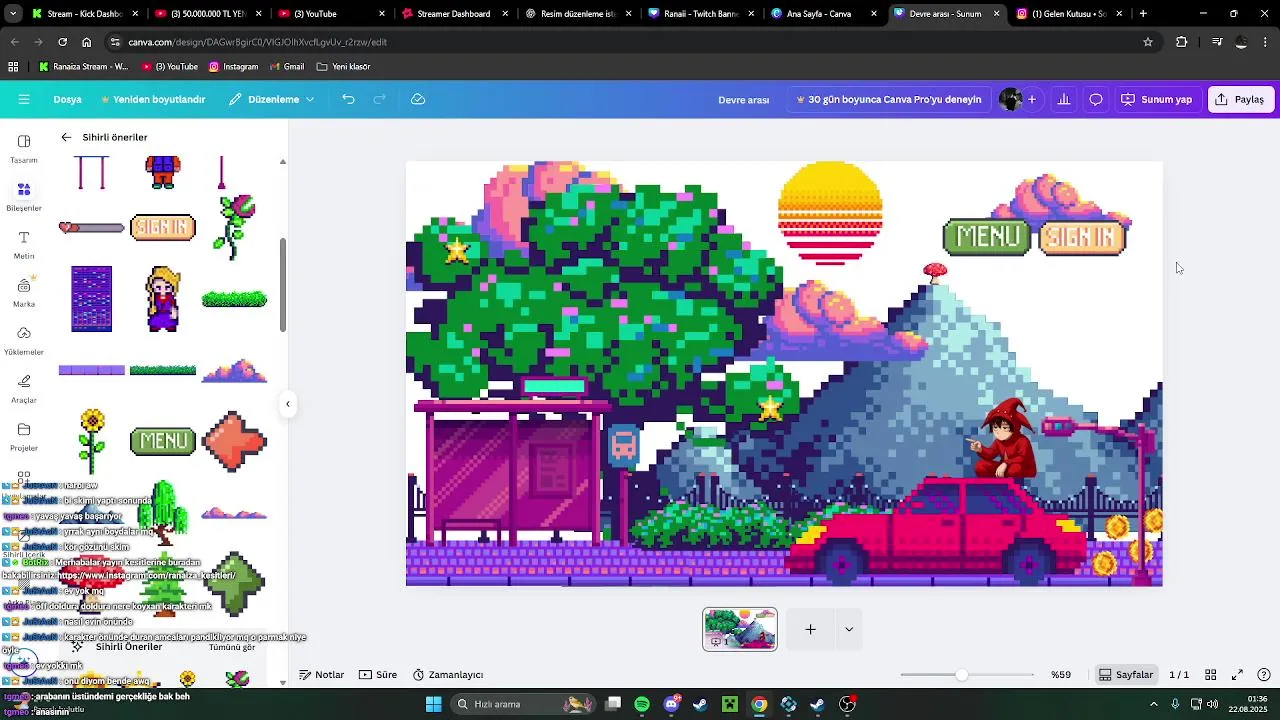Select the striped sun on canvas
The height and width of the screenshot is (720, 1280).
(x=830, y=213)
